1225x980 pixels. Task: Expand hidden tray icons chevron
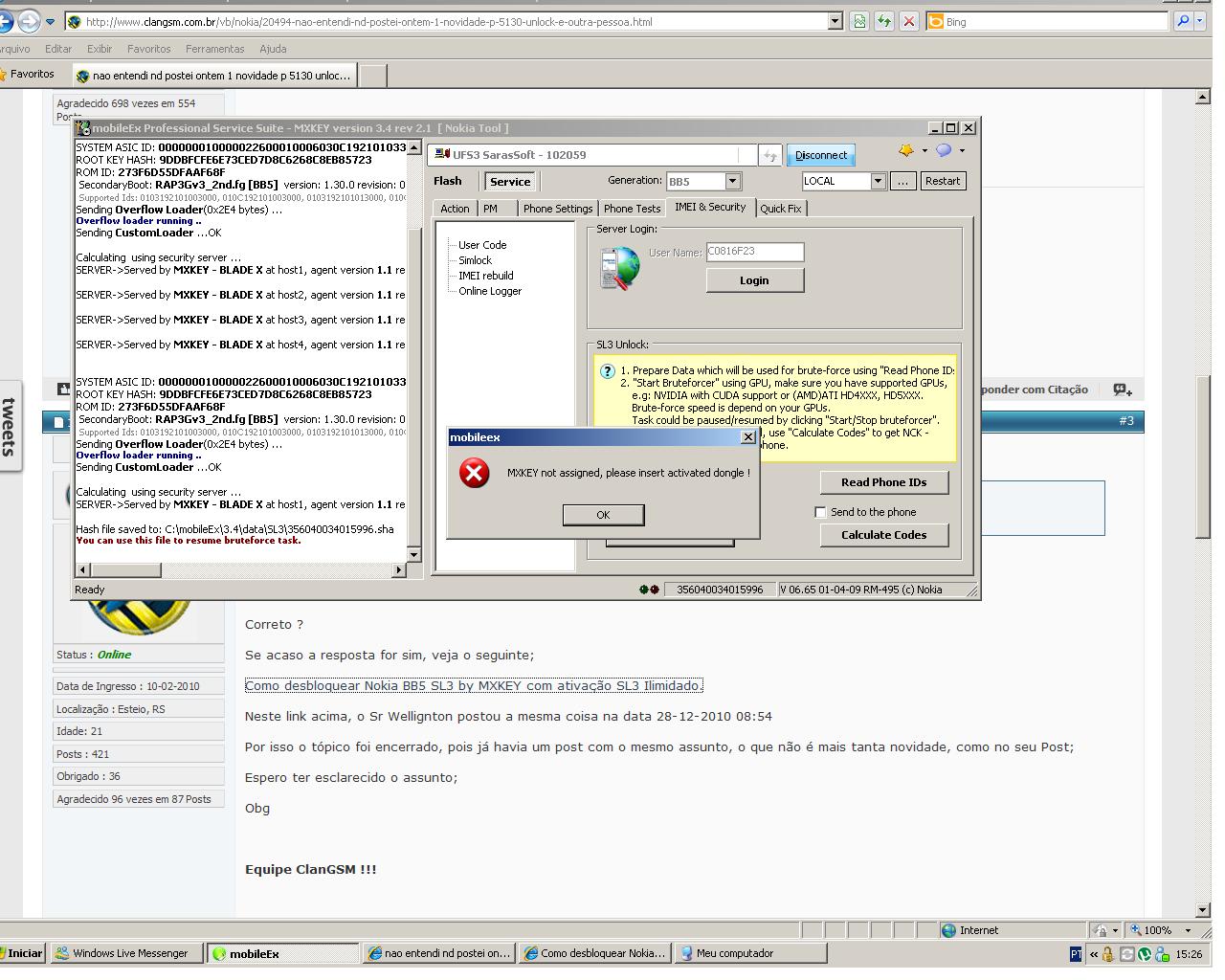coord(1093,954)
